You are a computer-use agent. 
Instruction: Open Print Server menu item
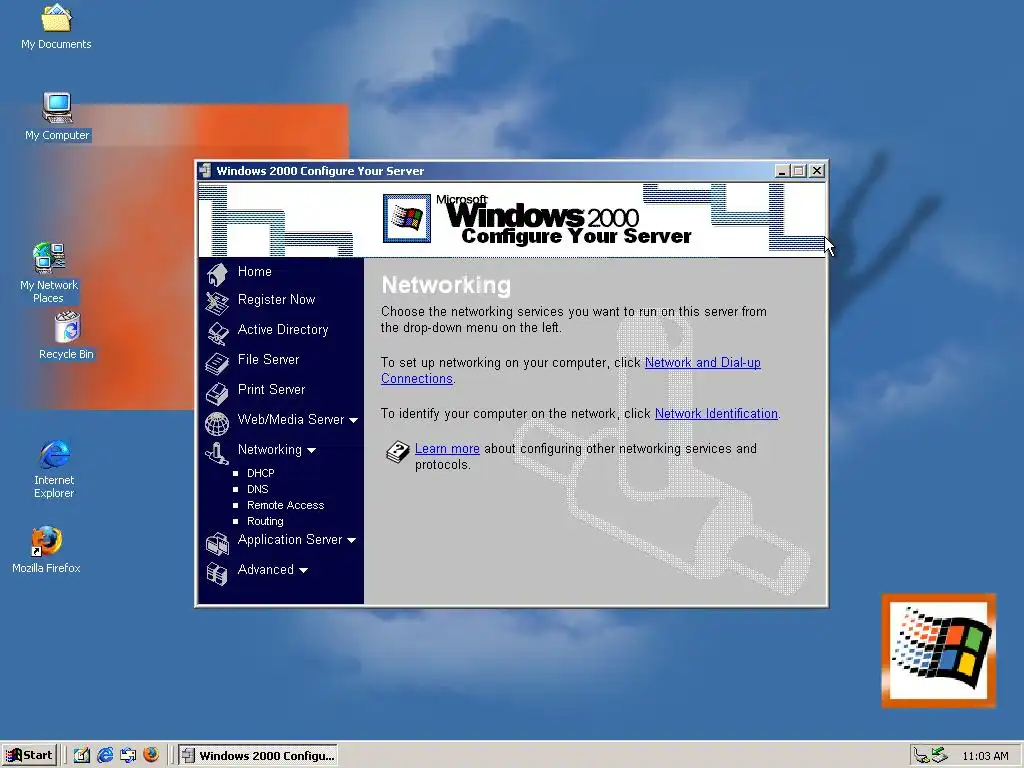coord(271,390)
